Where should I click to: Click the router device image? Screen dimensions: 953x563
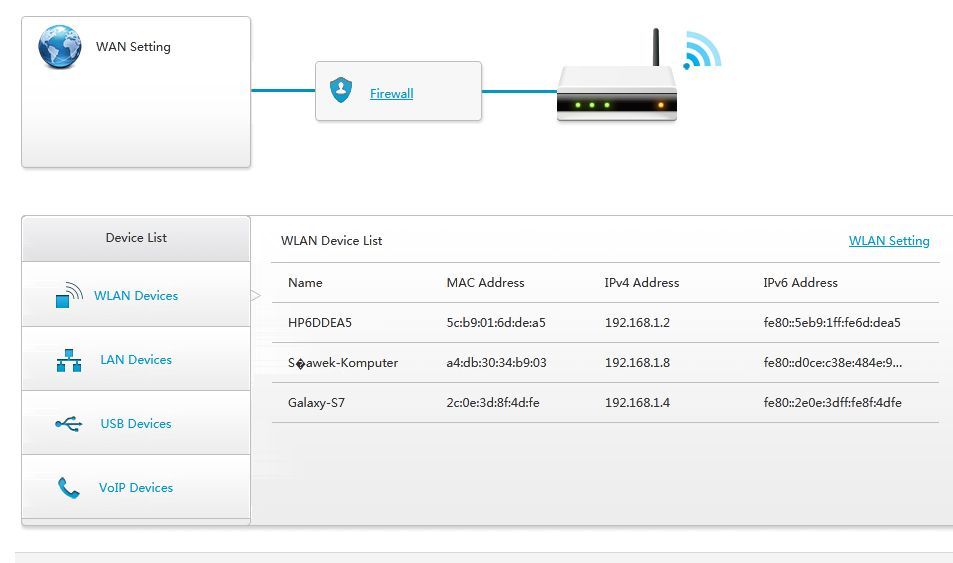(x=617, y=76)
